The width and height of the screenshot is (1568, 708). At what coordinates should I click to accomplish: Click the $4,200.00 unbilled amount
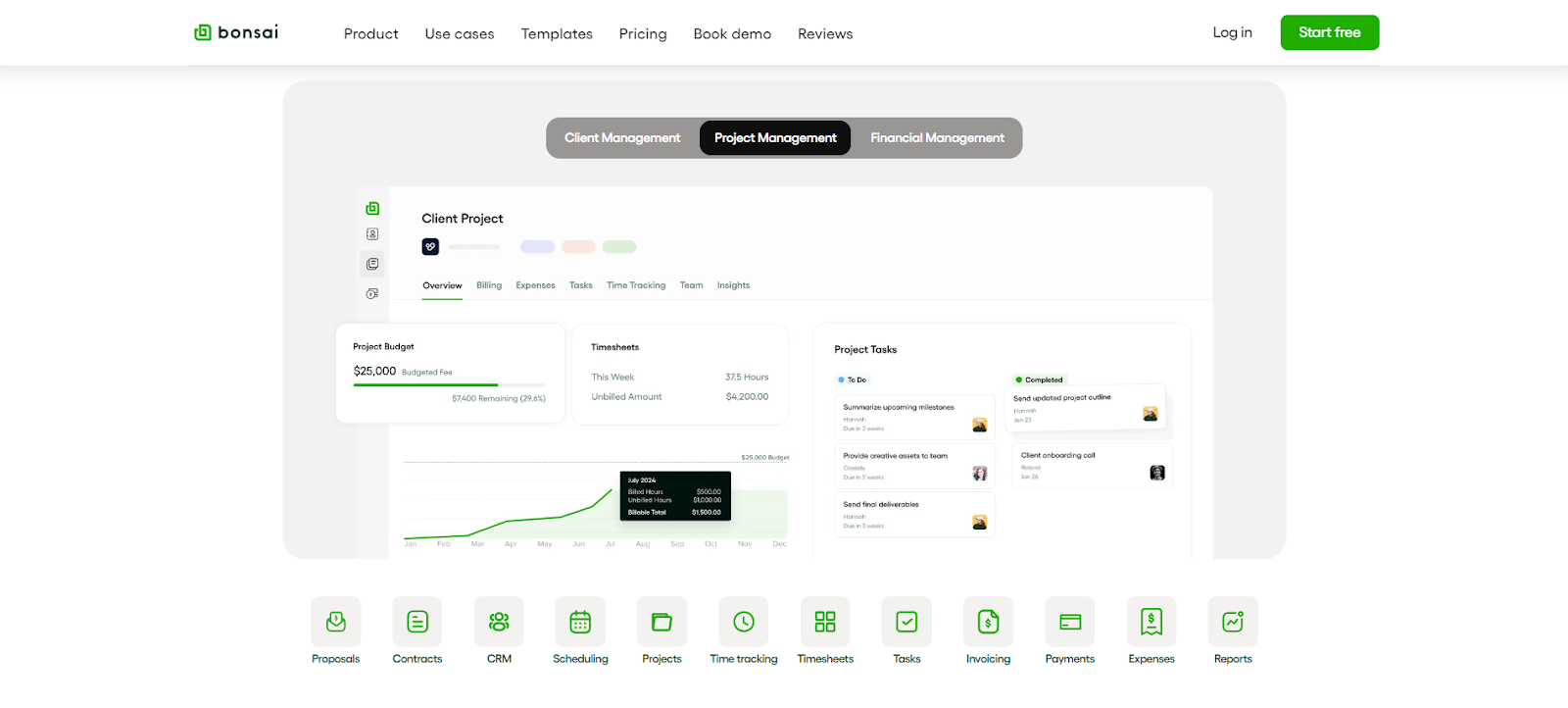tap(747, 397)
